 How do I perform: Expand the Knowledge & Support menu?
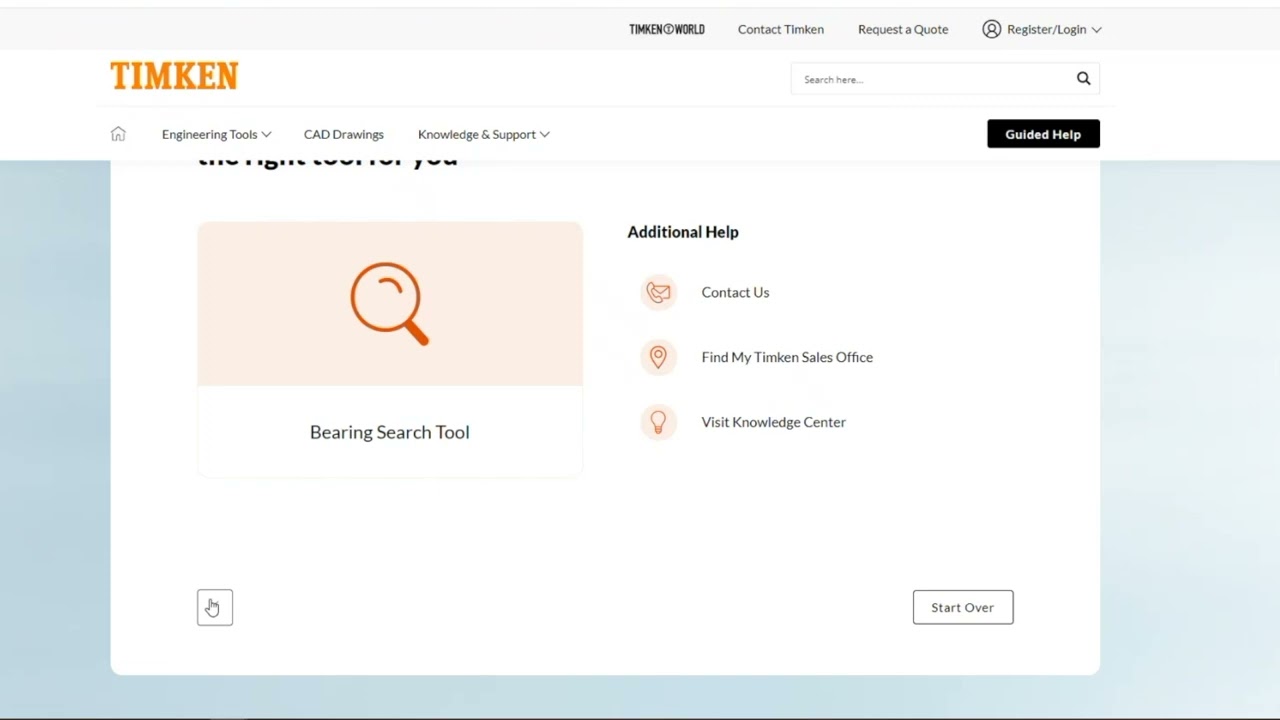coord(484,134)
